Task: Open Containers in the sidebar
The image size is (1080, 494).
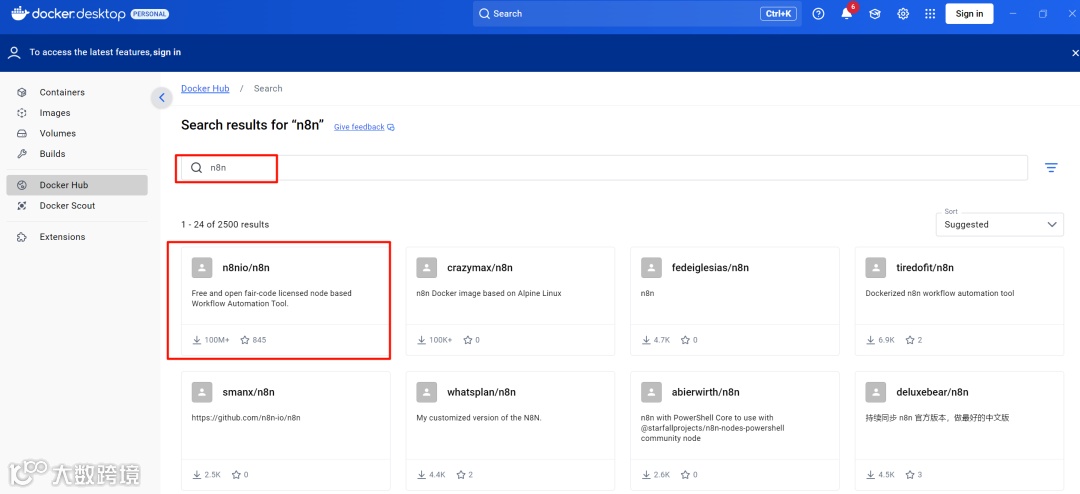Action: (77, 92)
